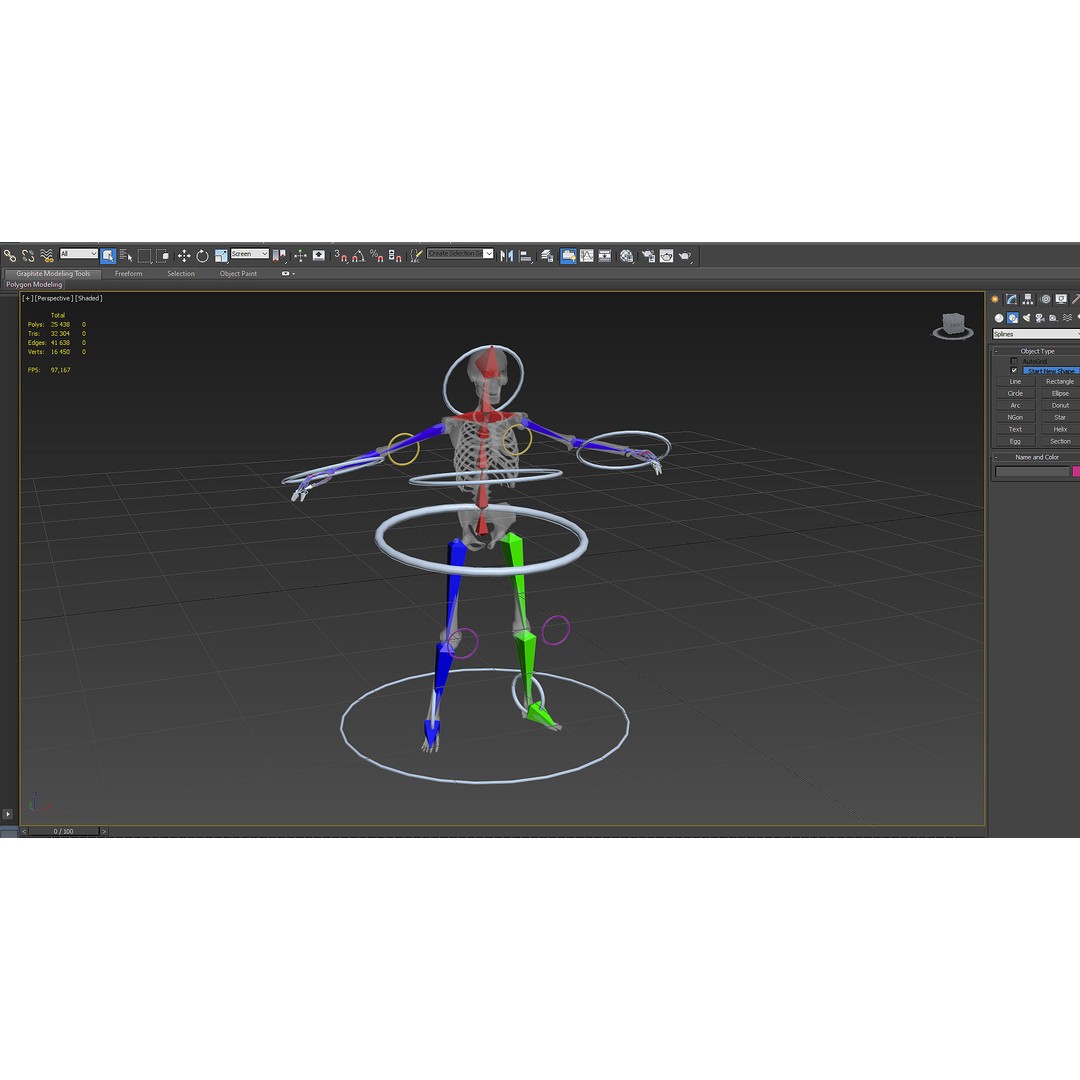Click the object color swatch in Name and Color

(x=1076, y=470)
